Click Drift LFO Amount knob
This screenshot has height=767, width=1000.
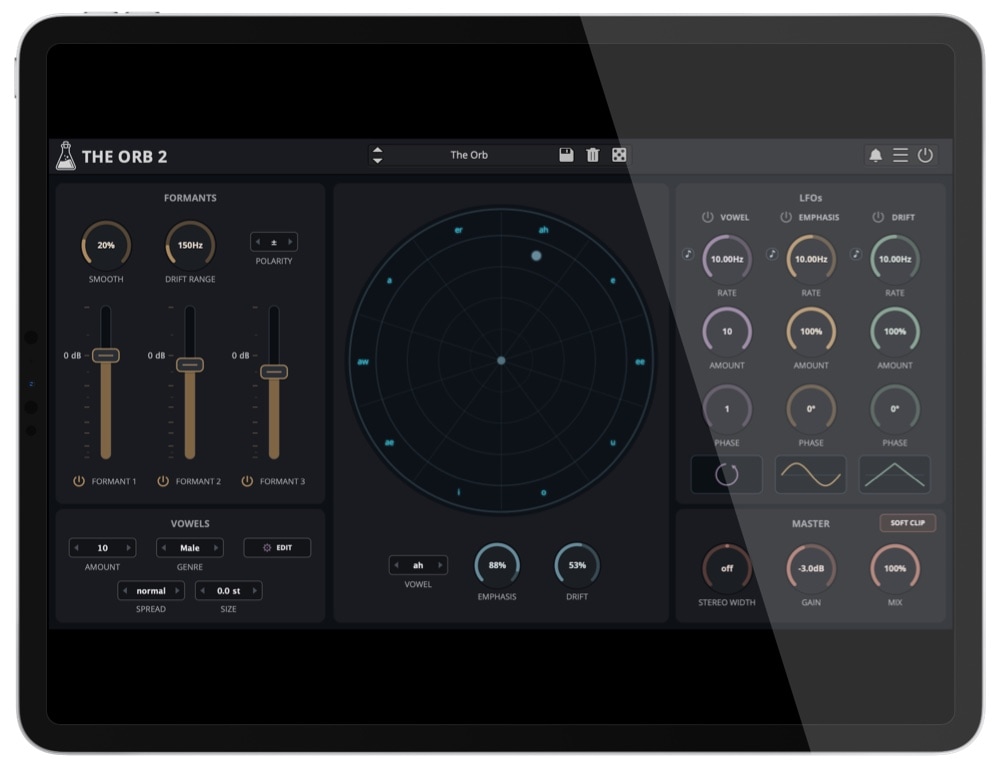tap(895, 332)
